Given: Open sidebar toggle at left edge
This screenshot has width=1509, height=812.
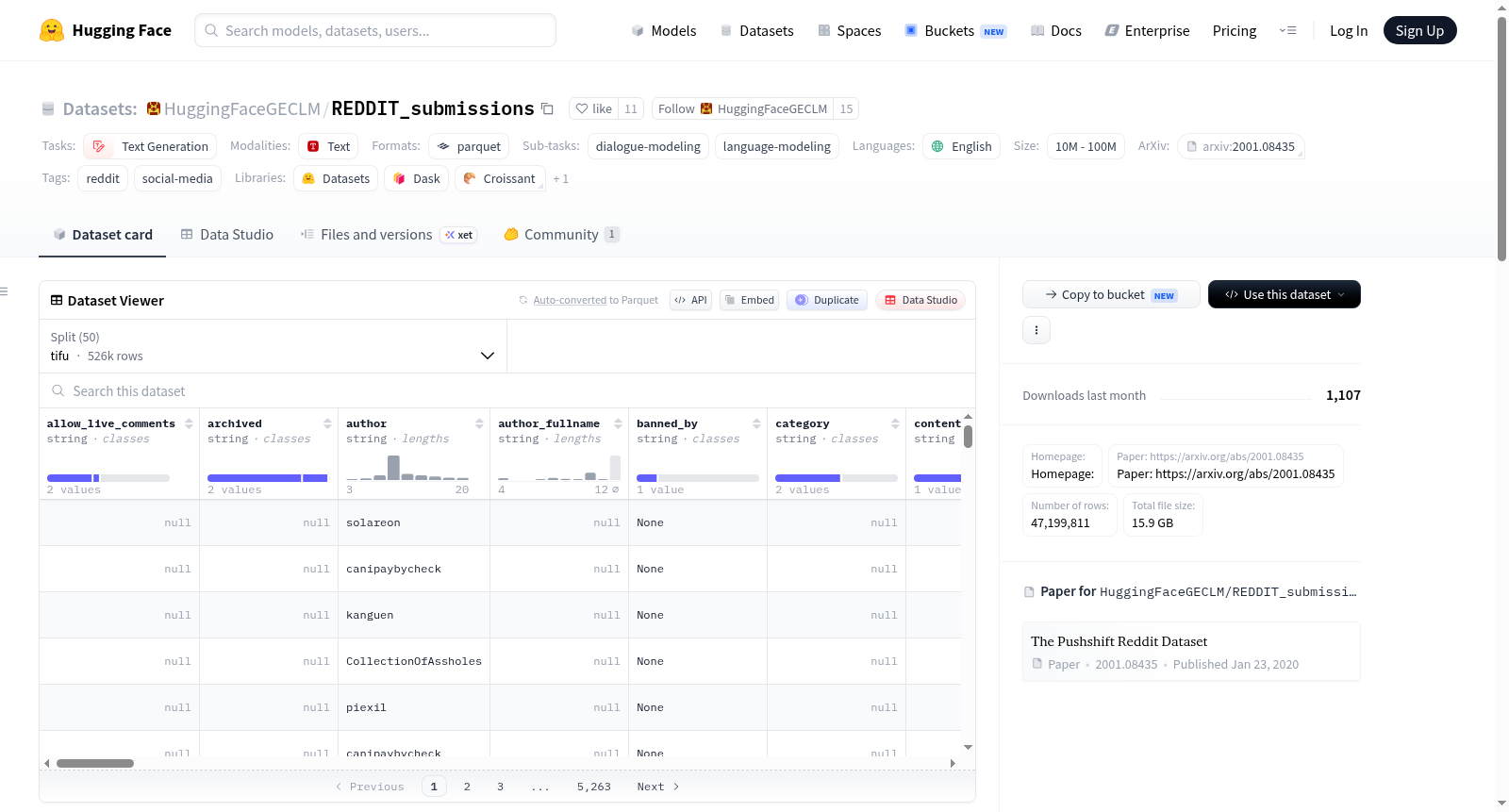Looking at the screenshot, I should (4, 291).
